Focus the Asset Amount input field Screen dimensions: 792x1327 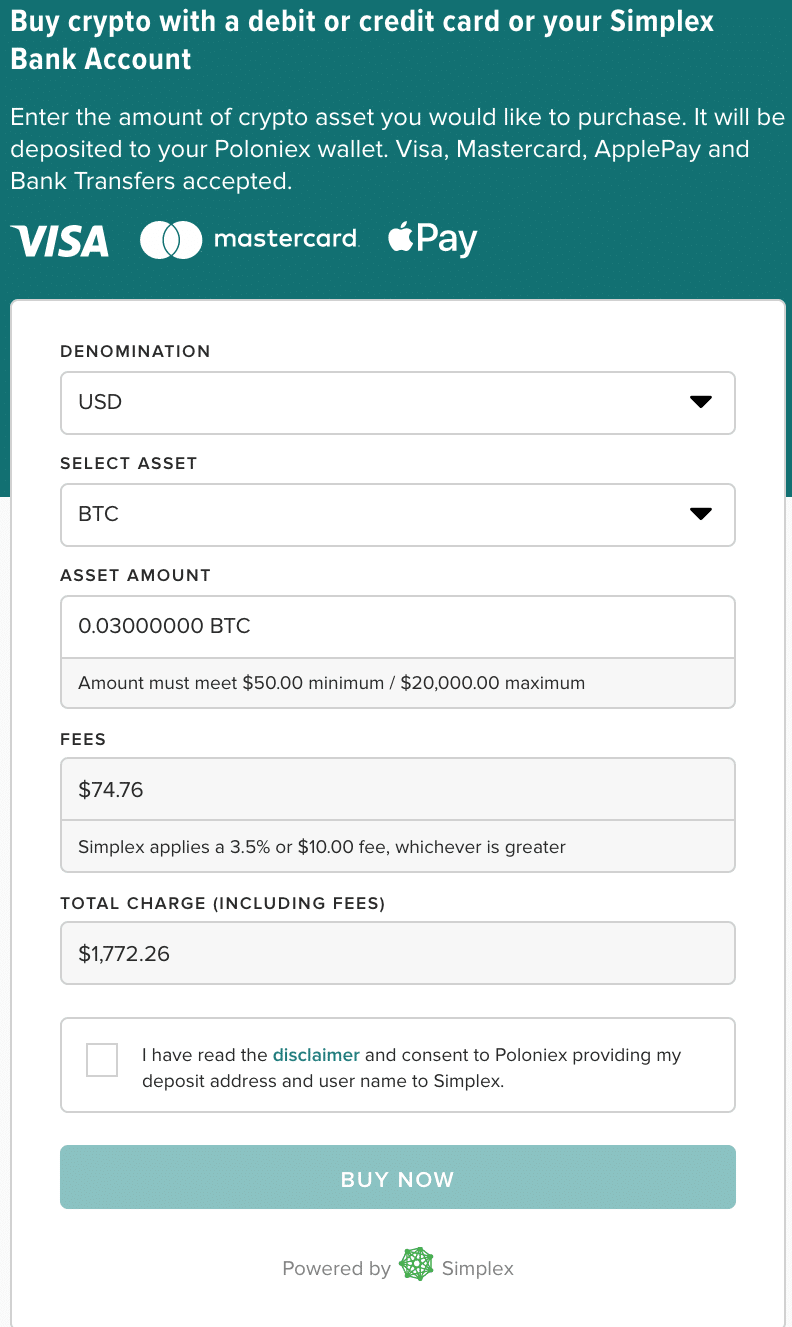click(398, 627)
